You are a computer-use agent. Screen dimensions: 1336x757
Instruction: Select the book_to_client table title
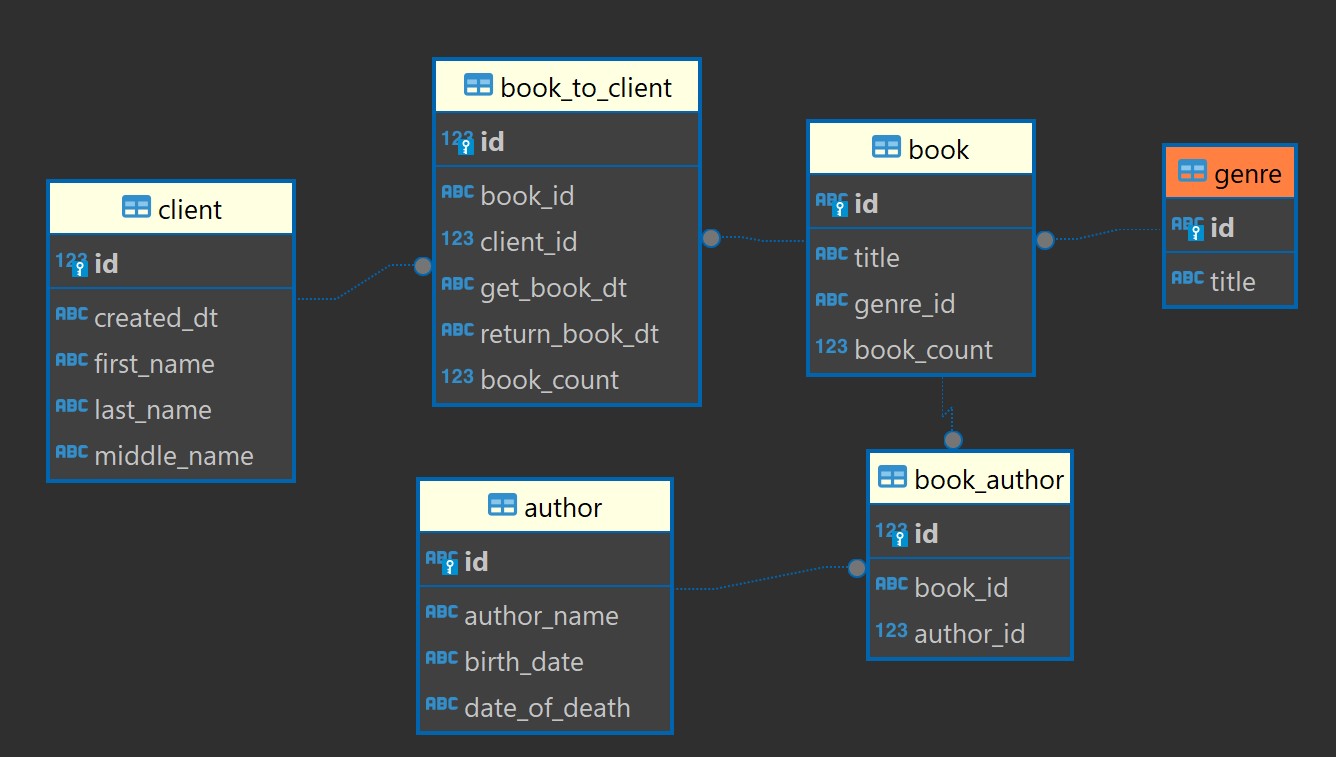tap(586, 88)
